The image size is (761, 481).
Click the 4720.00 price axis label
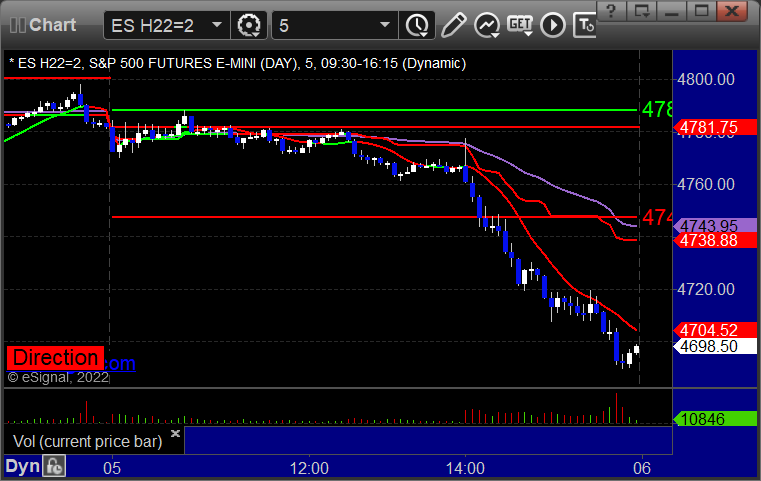(x=706, y=289)
